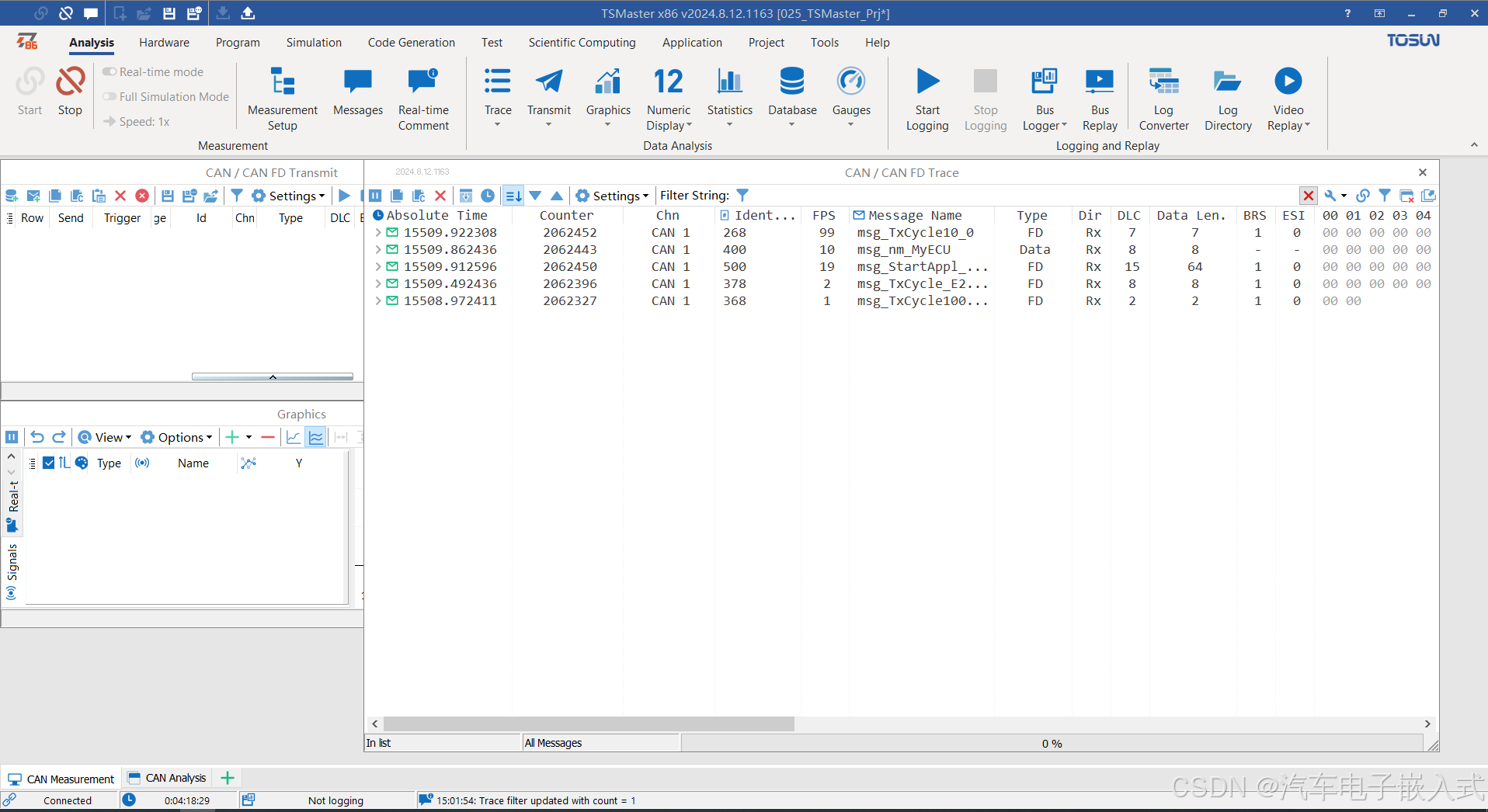This screenshot has width=1488, height=812.
Task: Click the filter funnel next to Filter String
Action: (x=742, y=196)
